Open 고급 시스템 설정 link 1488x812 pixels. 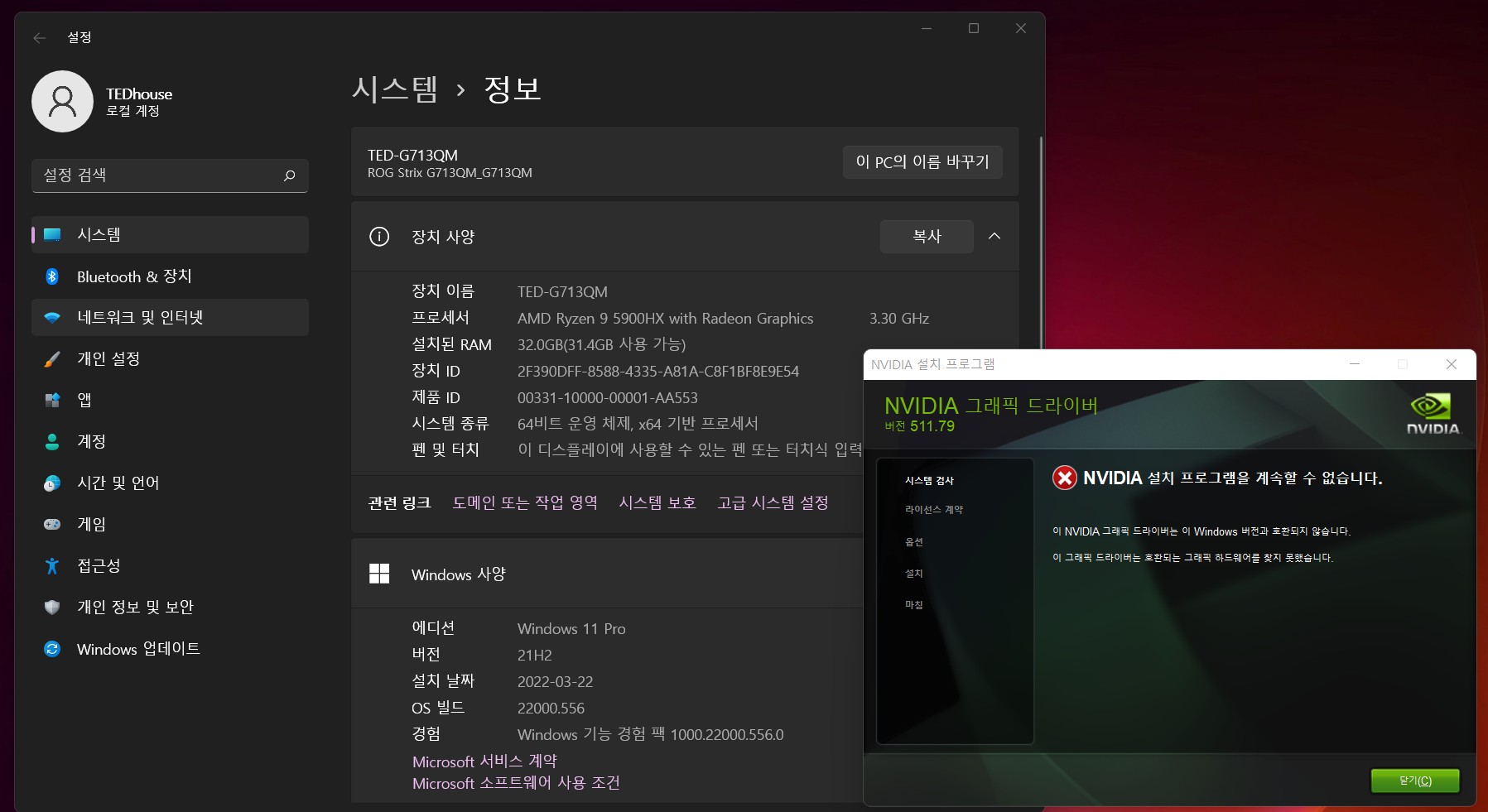[773, 502]
